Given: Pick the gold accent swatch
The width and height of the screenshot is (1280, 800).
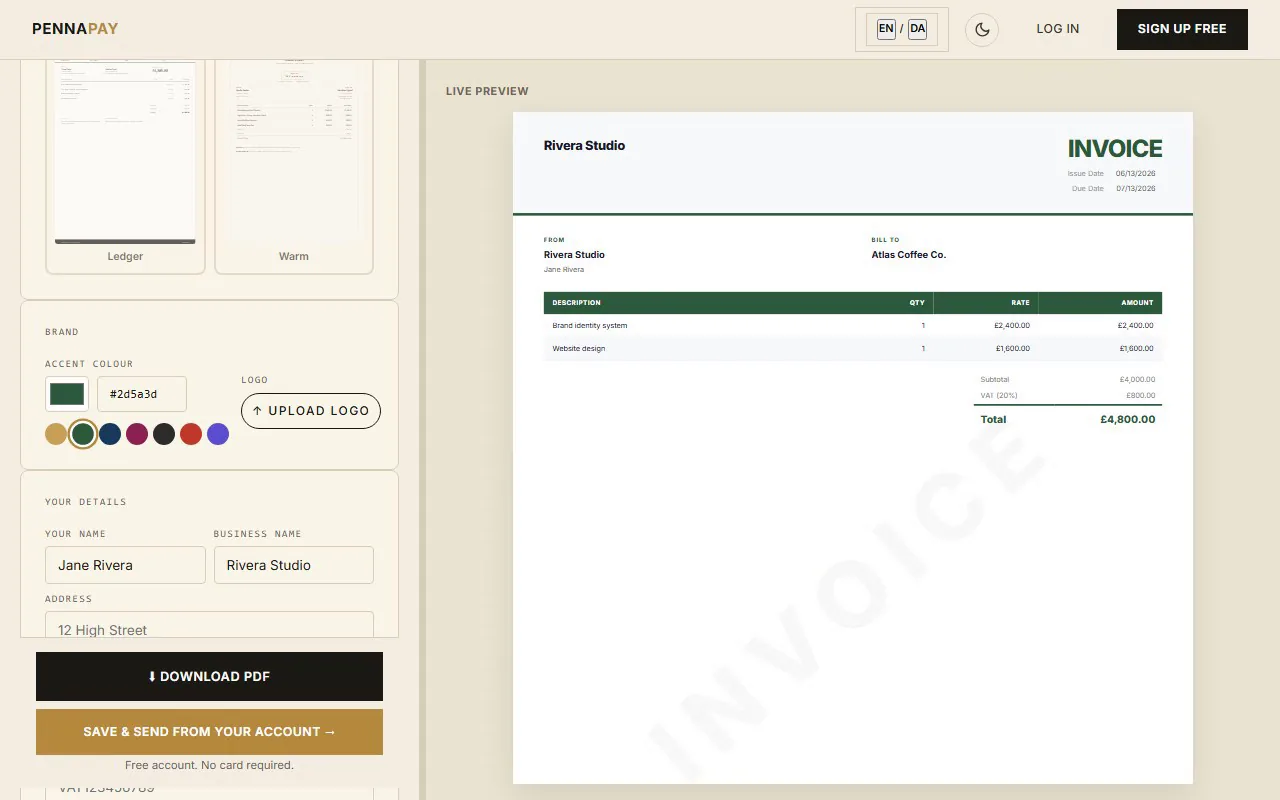Looking at the screenshot, I should [x=56, y=434].
